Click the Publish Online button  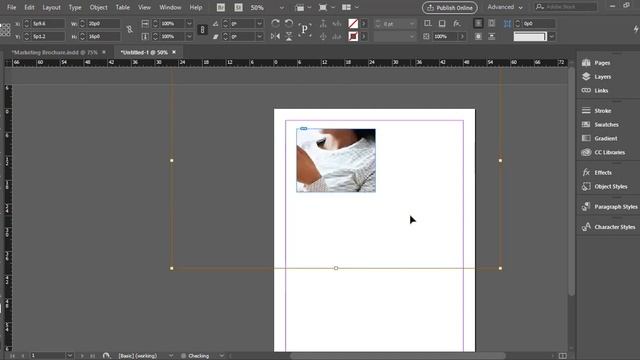click(x=449, y=7)
